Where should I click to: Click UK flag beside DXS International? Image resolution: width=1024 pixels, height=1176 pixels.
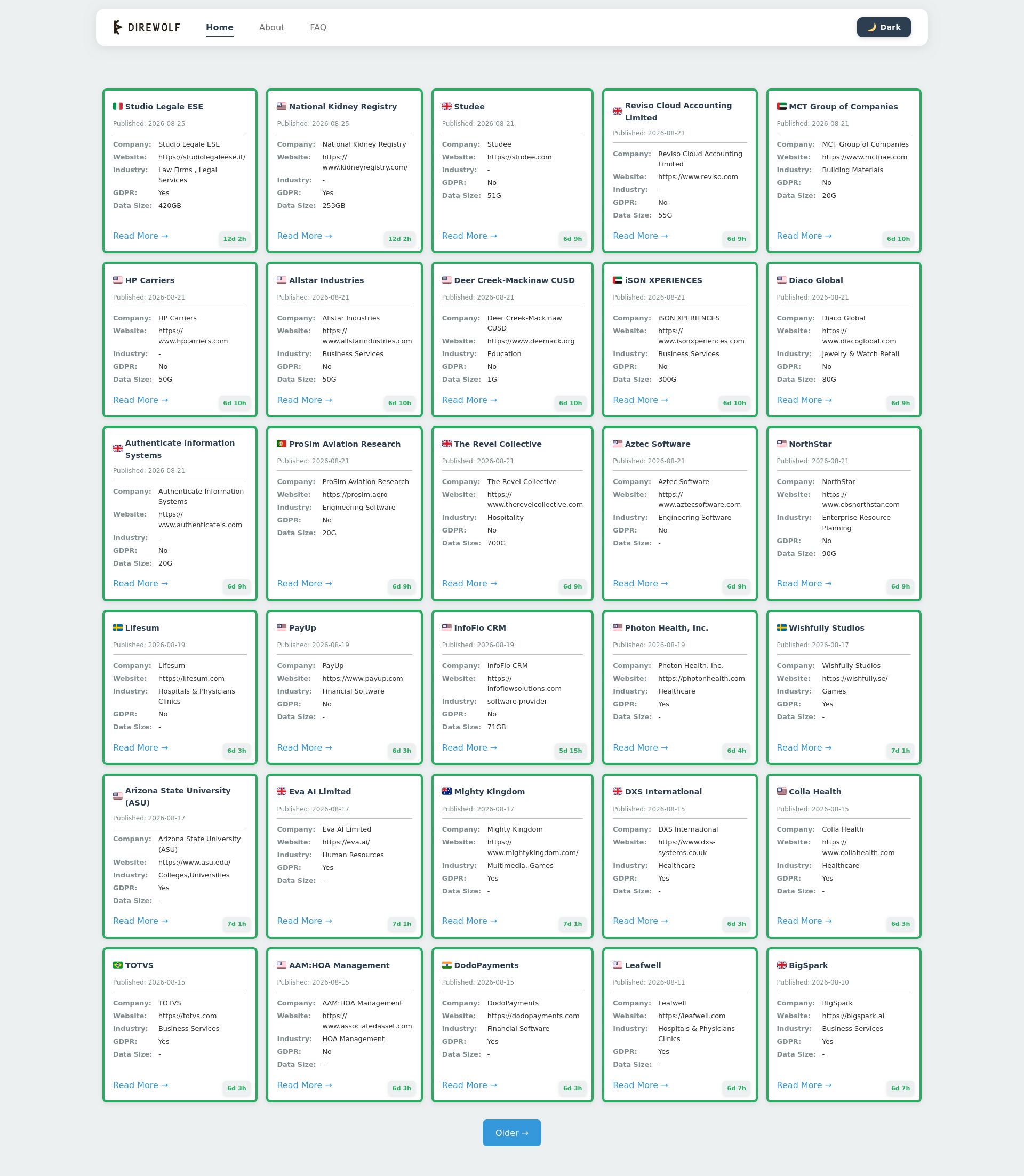coord(618,792)
